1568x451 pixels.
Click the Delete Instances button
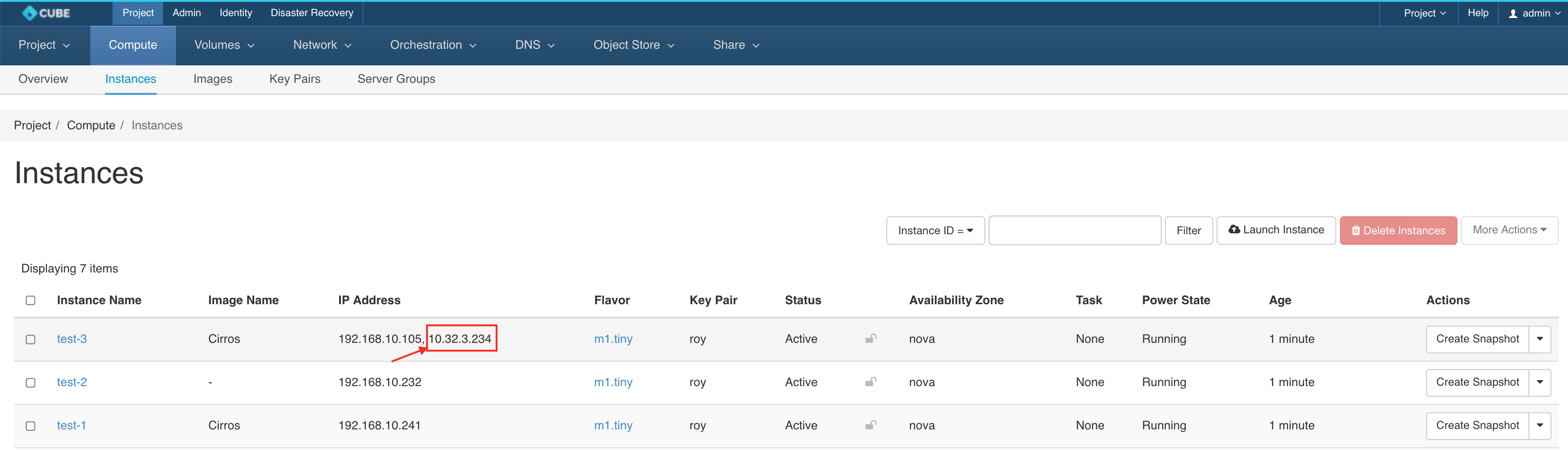(1398, 231)
